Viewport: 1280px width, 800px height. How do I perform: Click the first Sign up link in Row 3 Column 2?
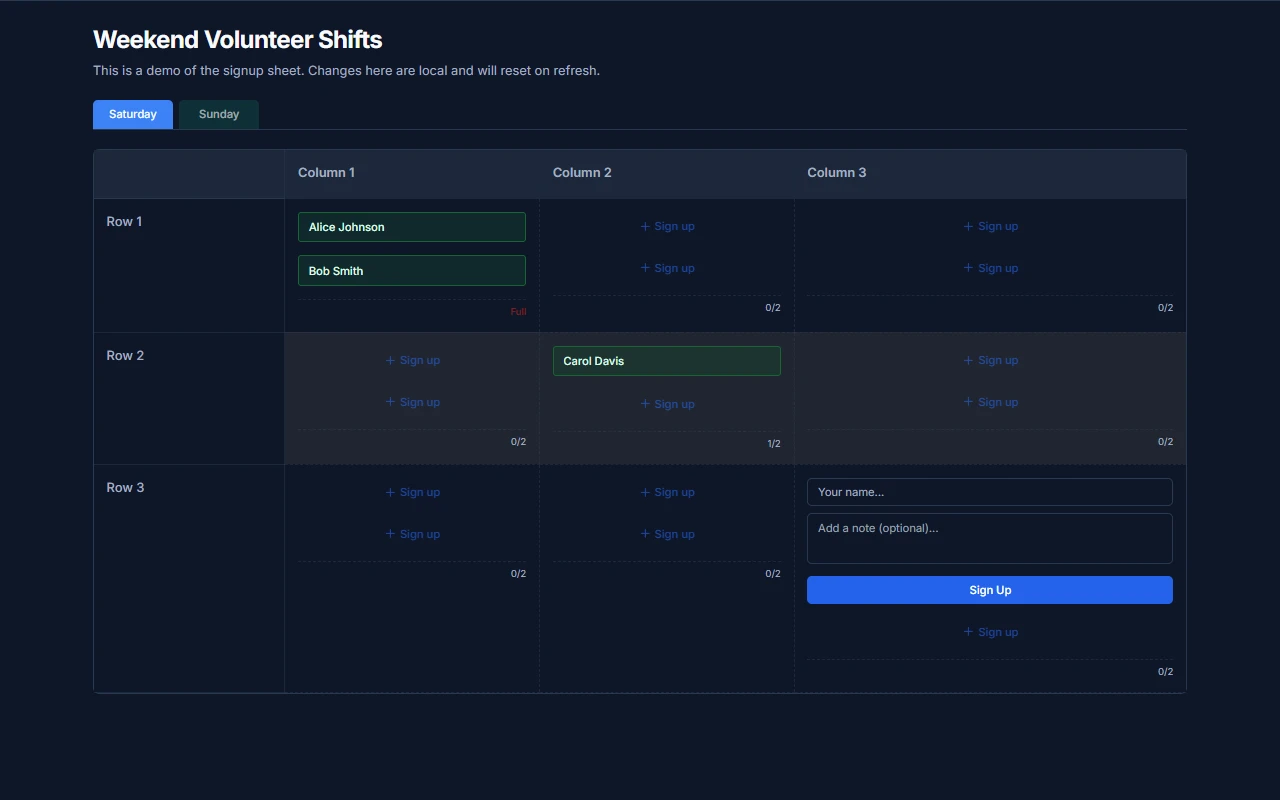point(667,492)
